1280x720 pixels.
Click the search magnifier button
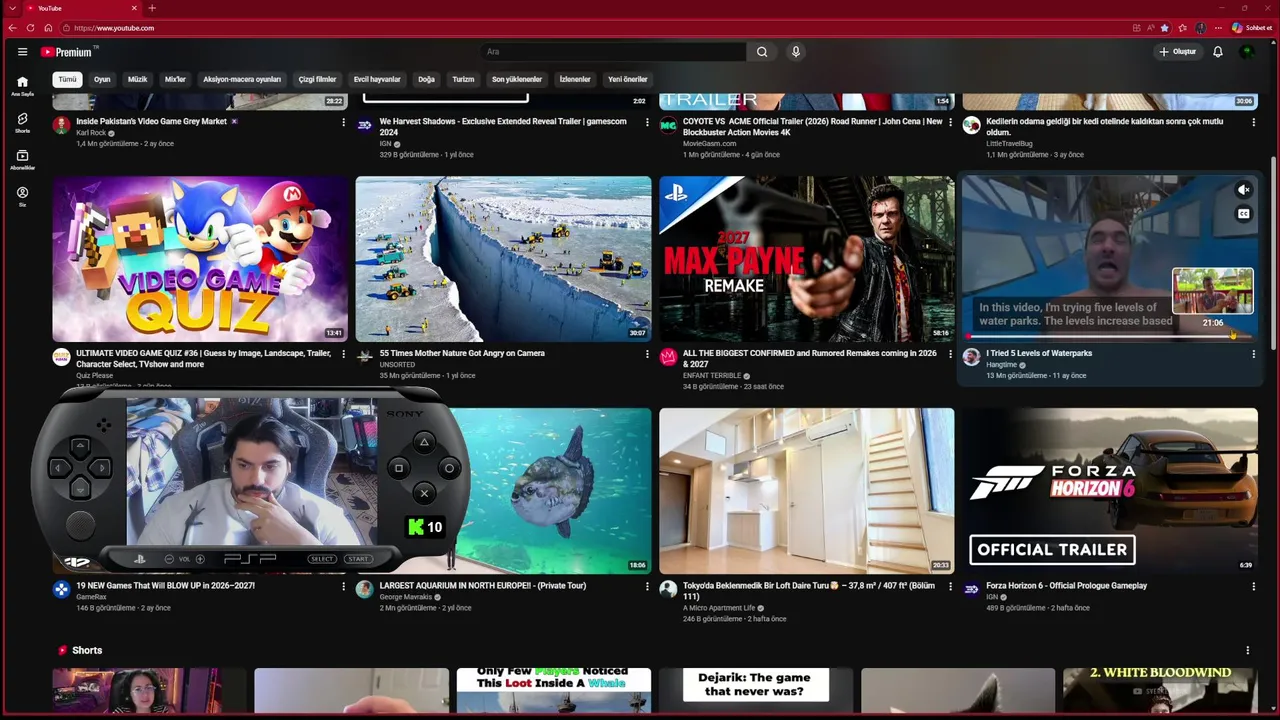coord(762,52)
